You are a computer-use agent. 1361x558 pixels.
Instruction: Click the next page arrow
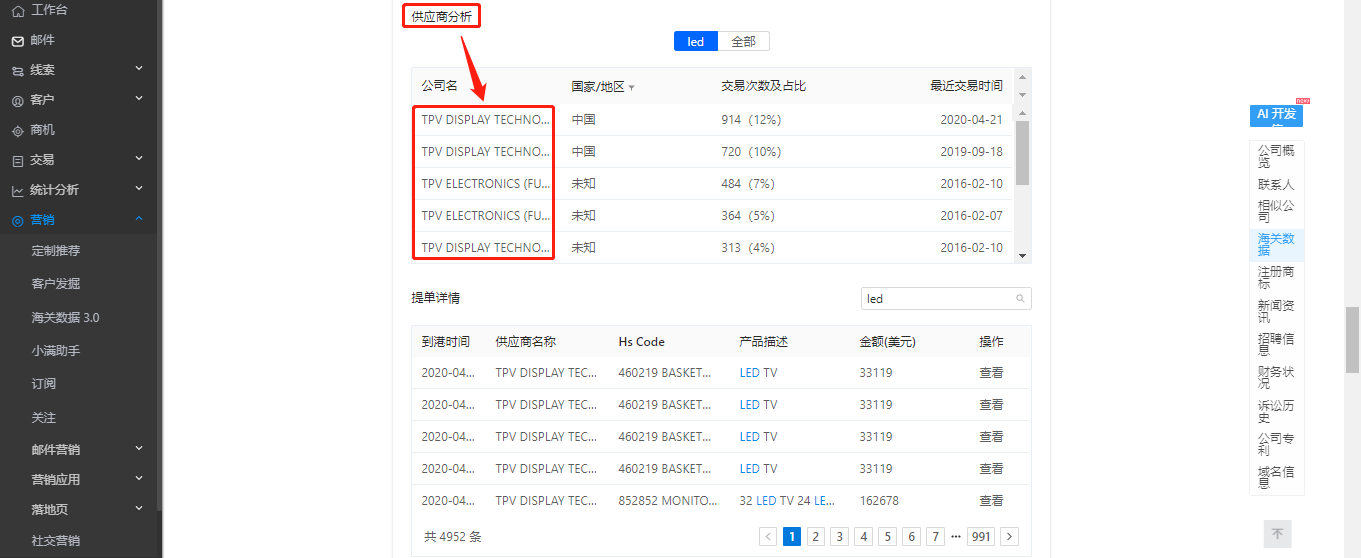pos(1010,537)
